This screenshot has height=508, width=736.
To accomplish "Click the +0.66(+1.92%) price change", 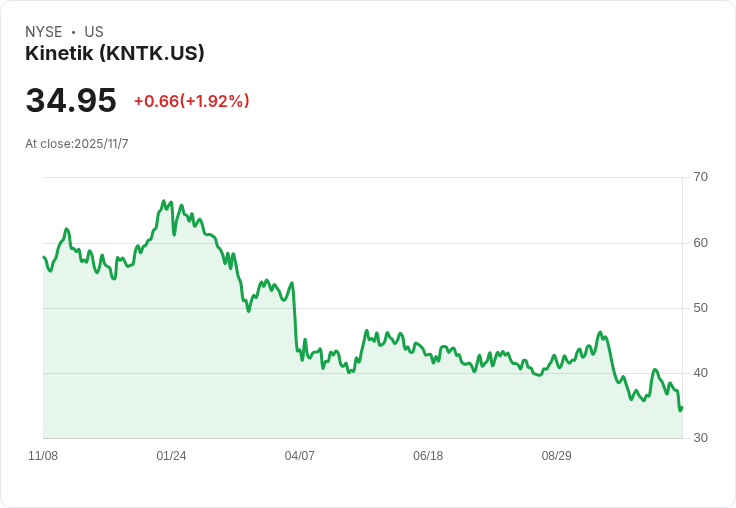I will pyautogui.click(x=191, y=101).
